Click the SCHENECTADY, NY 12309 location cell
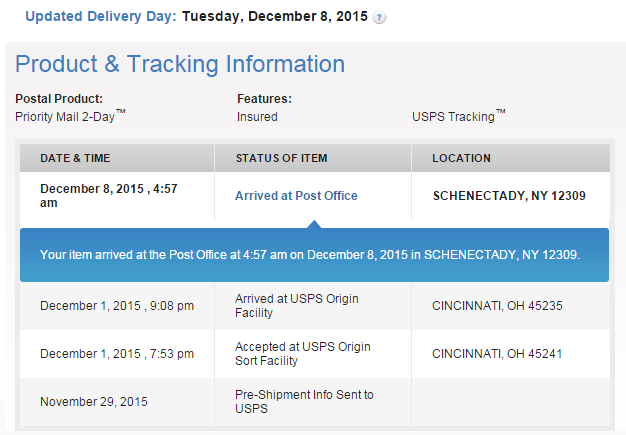This screenshot has height=435, width=626. [x=508, y=196]
